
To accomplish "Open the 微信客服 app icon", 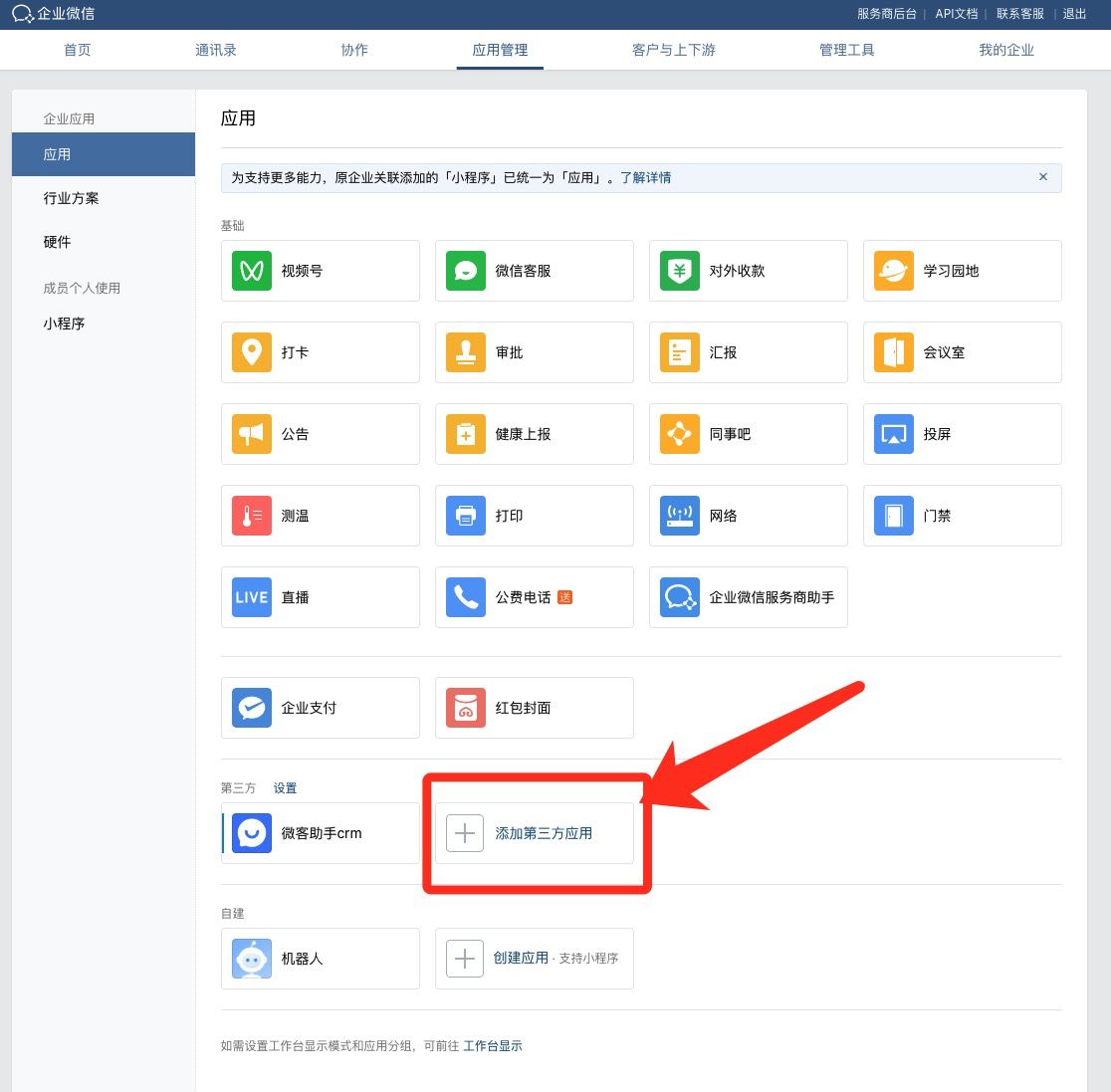I will click(465, 271).
